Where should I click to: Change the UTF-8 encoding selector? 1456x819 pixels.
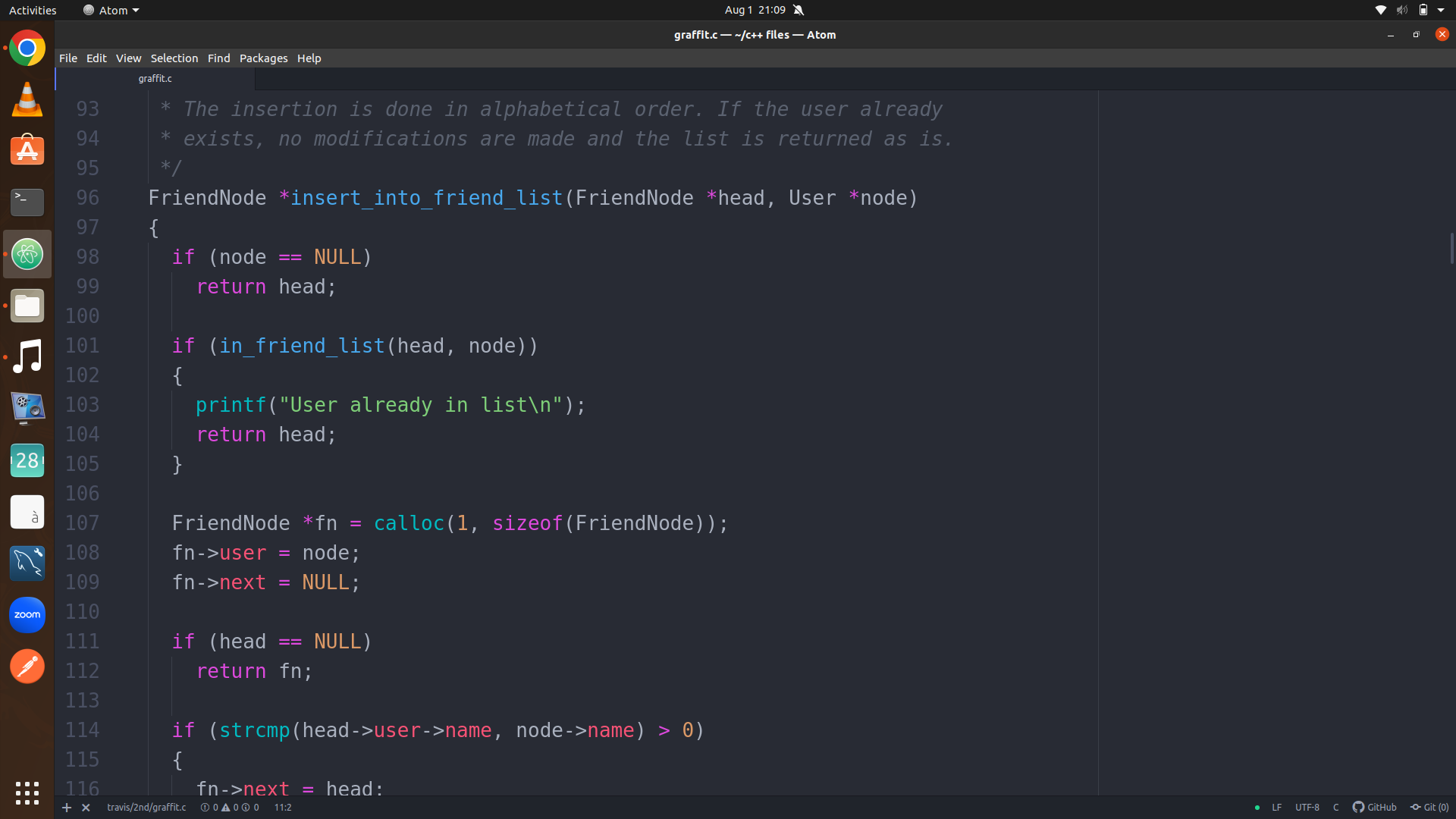pyautogui.click(x=1307, y=808)
